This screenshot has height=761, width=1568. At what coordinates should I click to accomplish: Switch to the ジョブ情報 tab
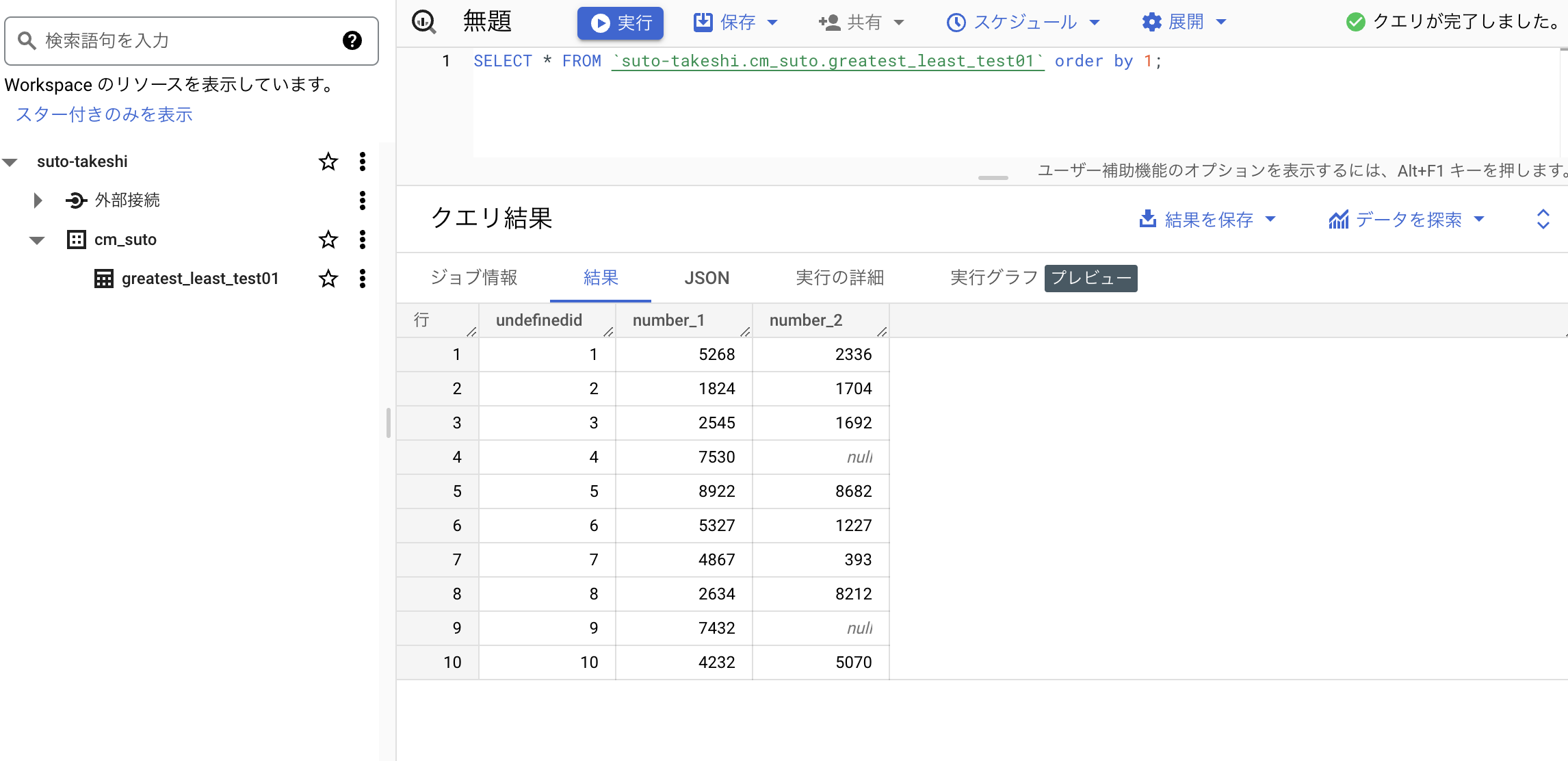[473, 278]
